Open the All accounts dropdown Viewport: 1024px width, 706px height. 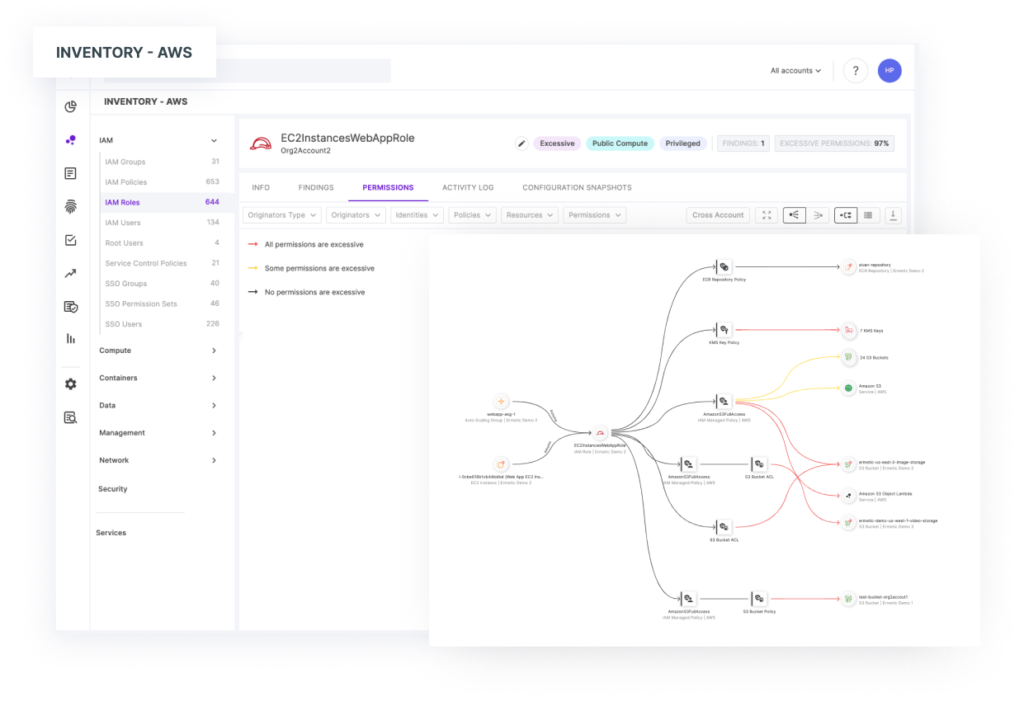(795, 71)
